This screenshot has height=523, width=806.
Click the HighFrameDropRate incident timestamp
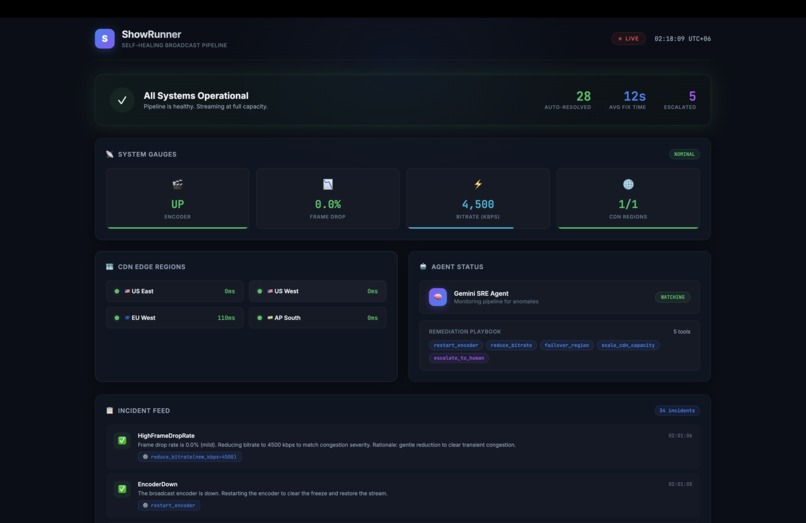click(680, 436)
